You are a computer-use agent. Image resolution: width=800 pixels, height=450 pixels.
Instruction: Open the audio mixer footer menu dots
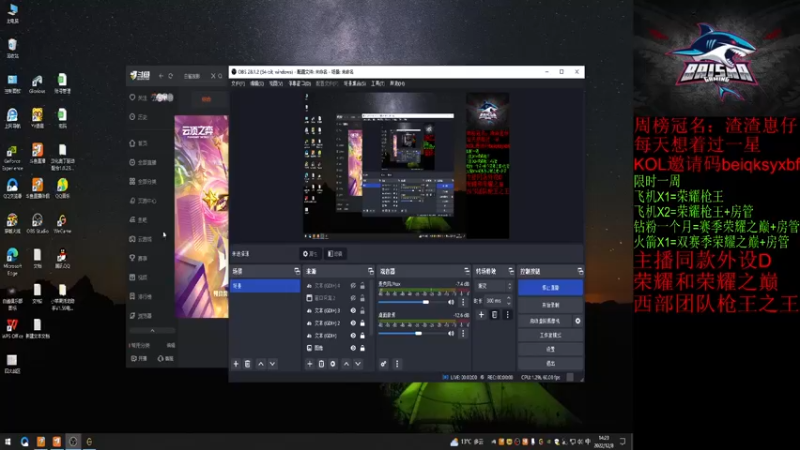click(397, 364)
